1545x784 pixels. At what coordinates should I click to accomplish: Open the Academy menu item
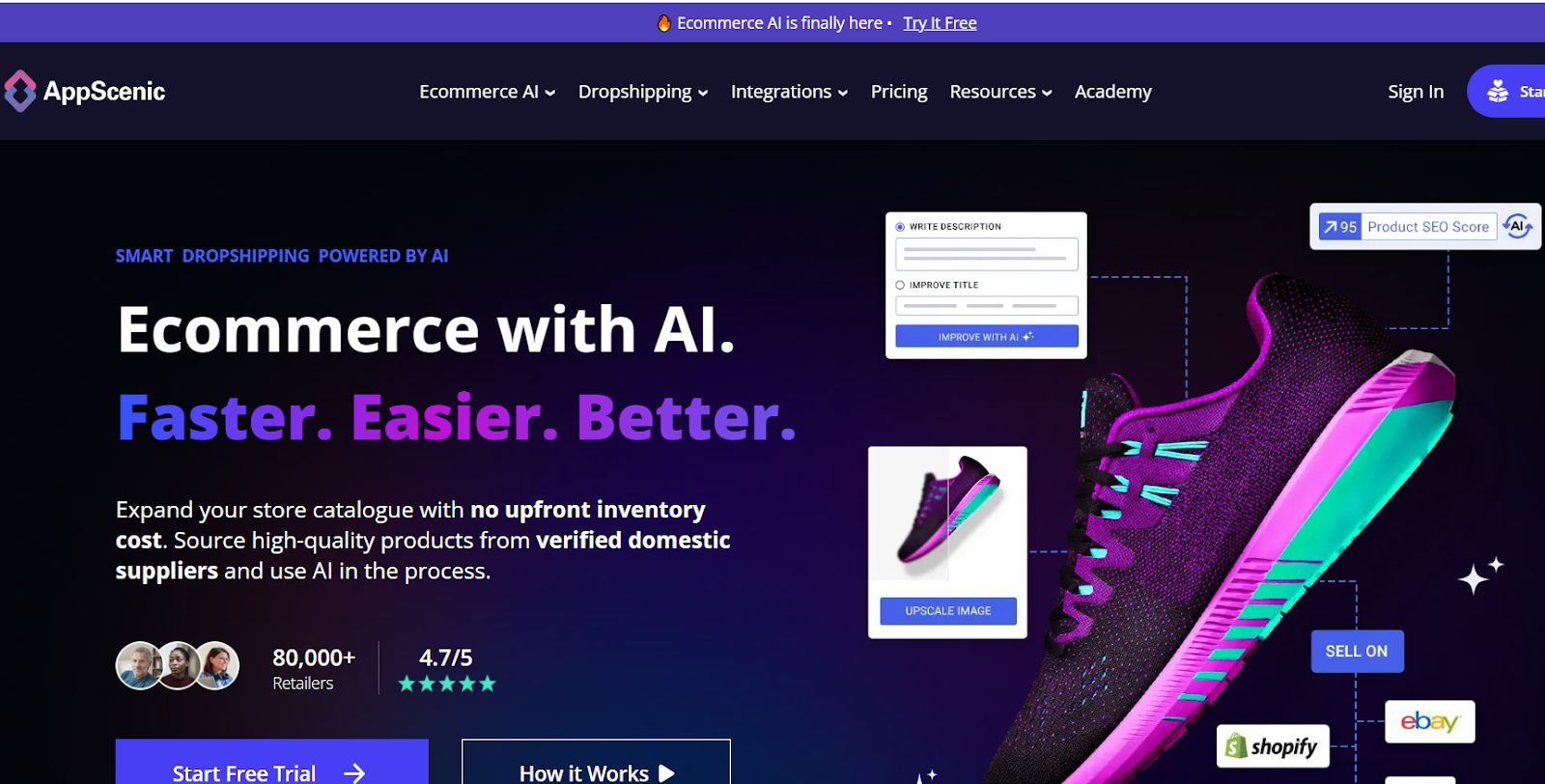1113,92
